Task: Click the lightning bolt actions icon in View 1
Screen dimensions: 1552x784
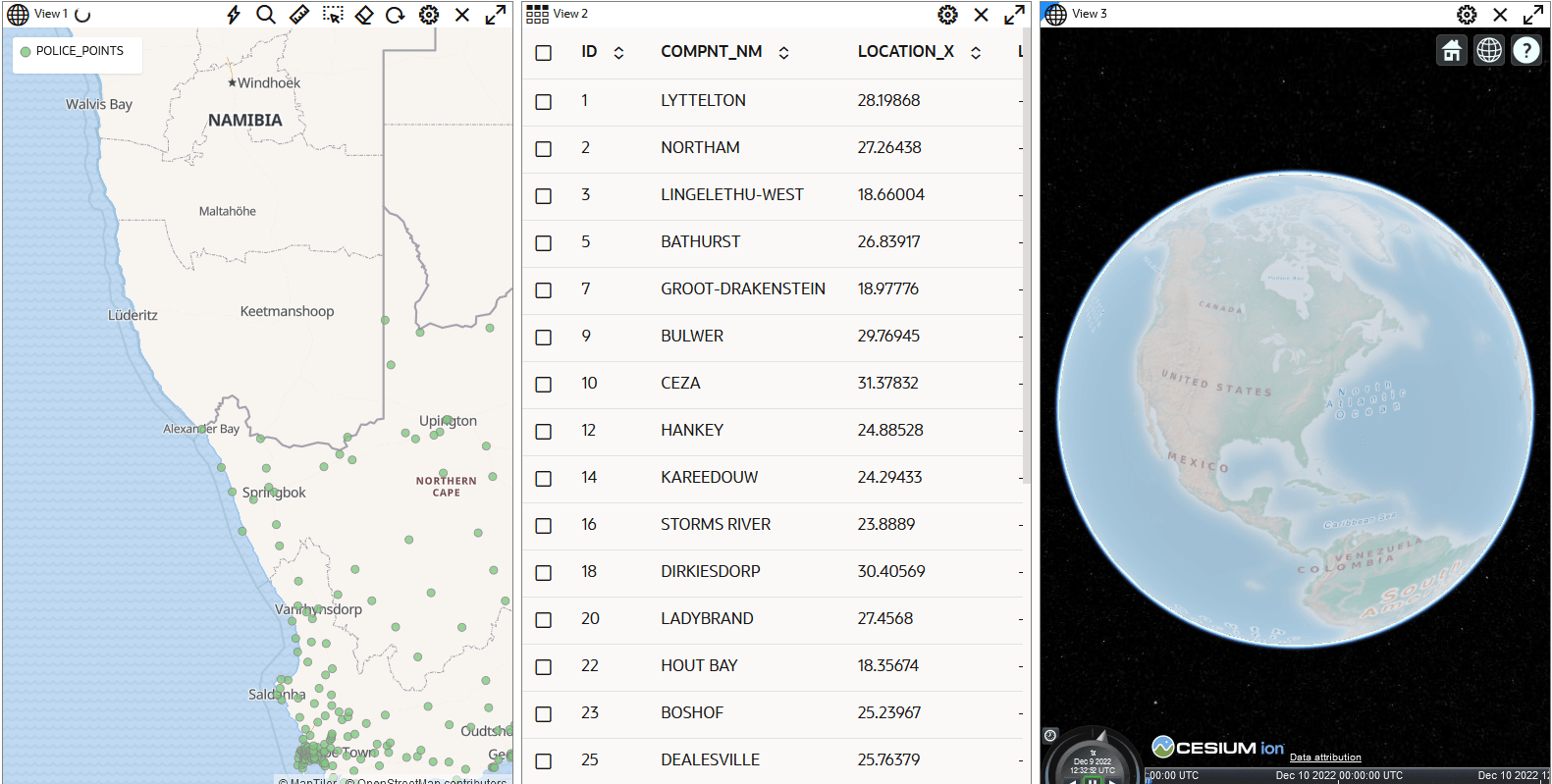Action: [234, 15]
